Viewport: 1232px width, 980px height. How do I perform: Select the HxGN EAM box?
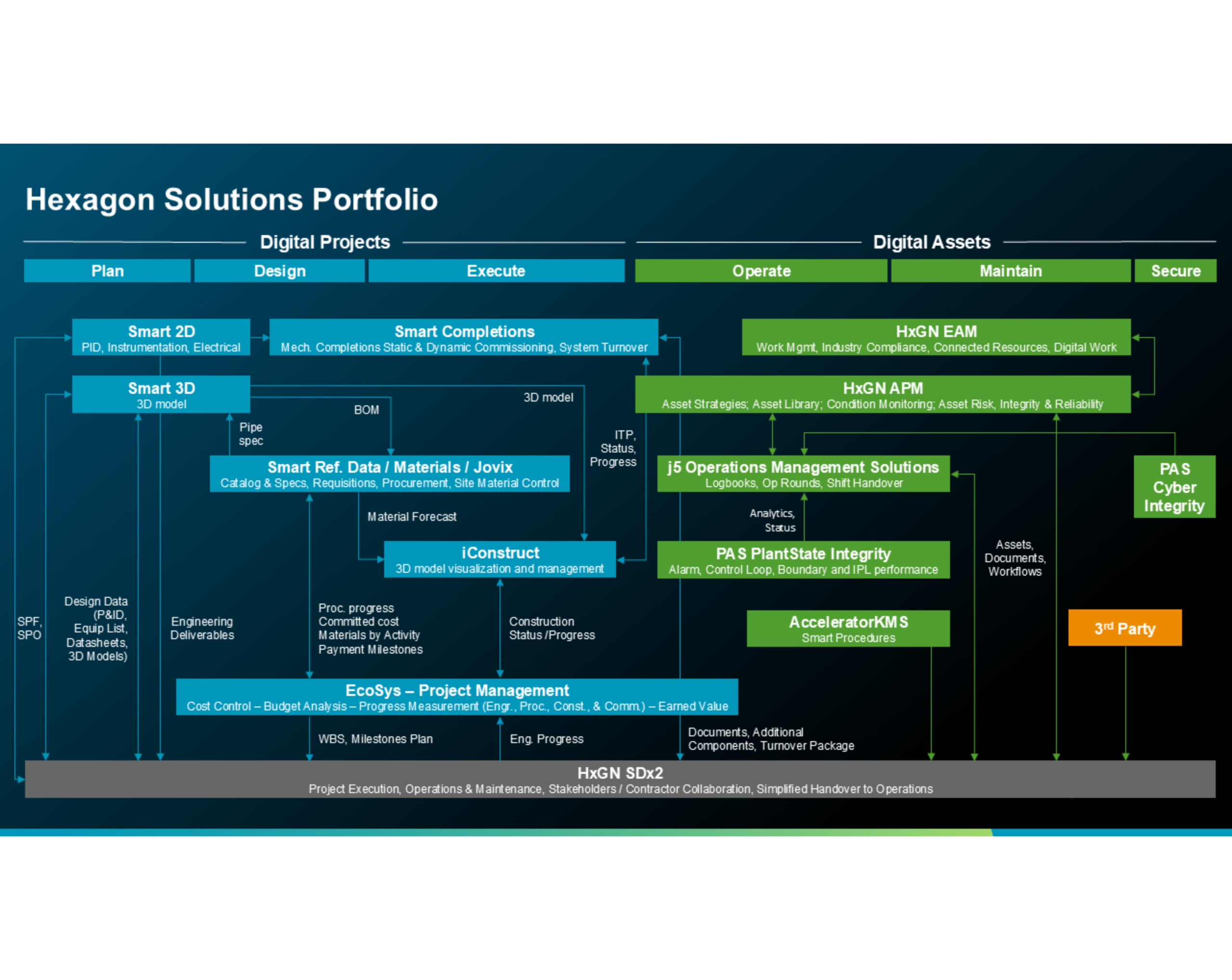pos(936,337)
